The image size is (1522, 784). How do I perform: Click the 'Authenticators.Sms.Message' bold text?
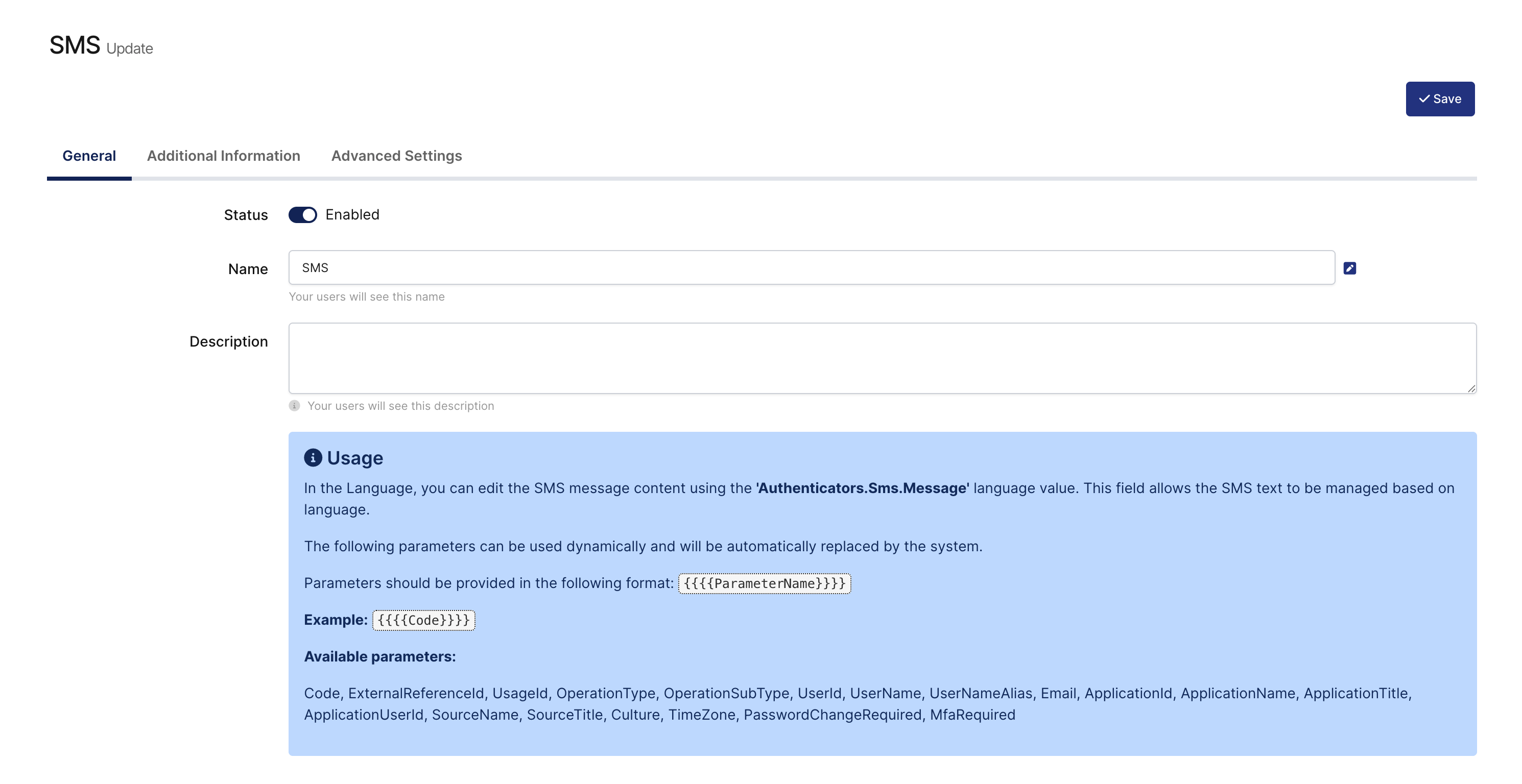coord(862,488)
